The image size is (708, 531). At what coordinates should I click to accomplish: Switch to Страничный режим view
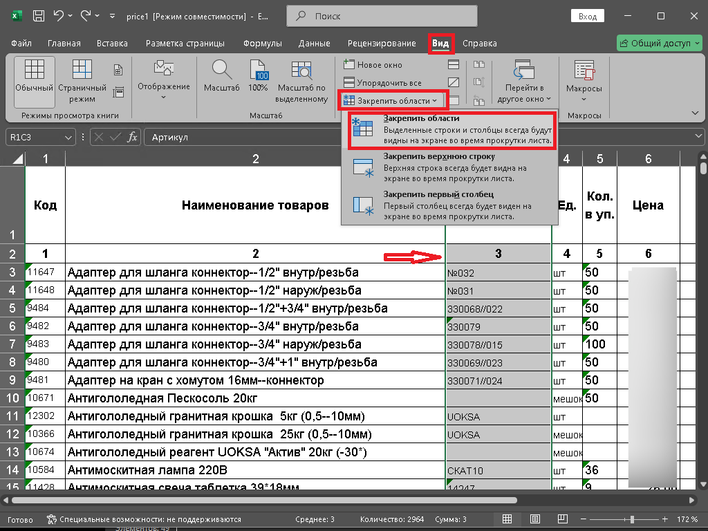(x=82, y=82)
